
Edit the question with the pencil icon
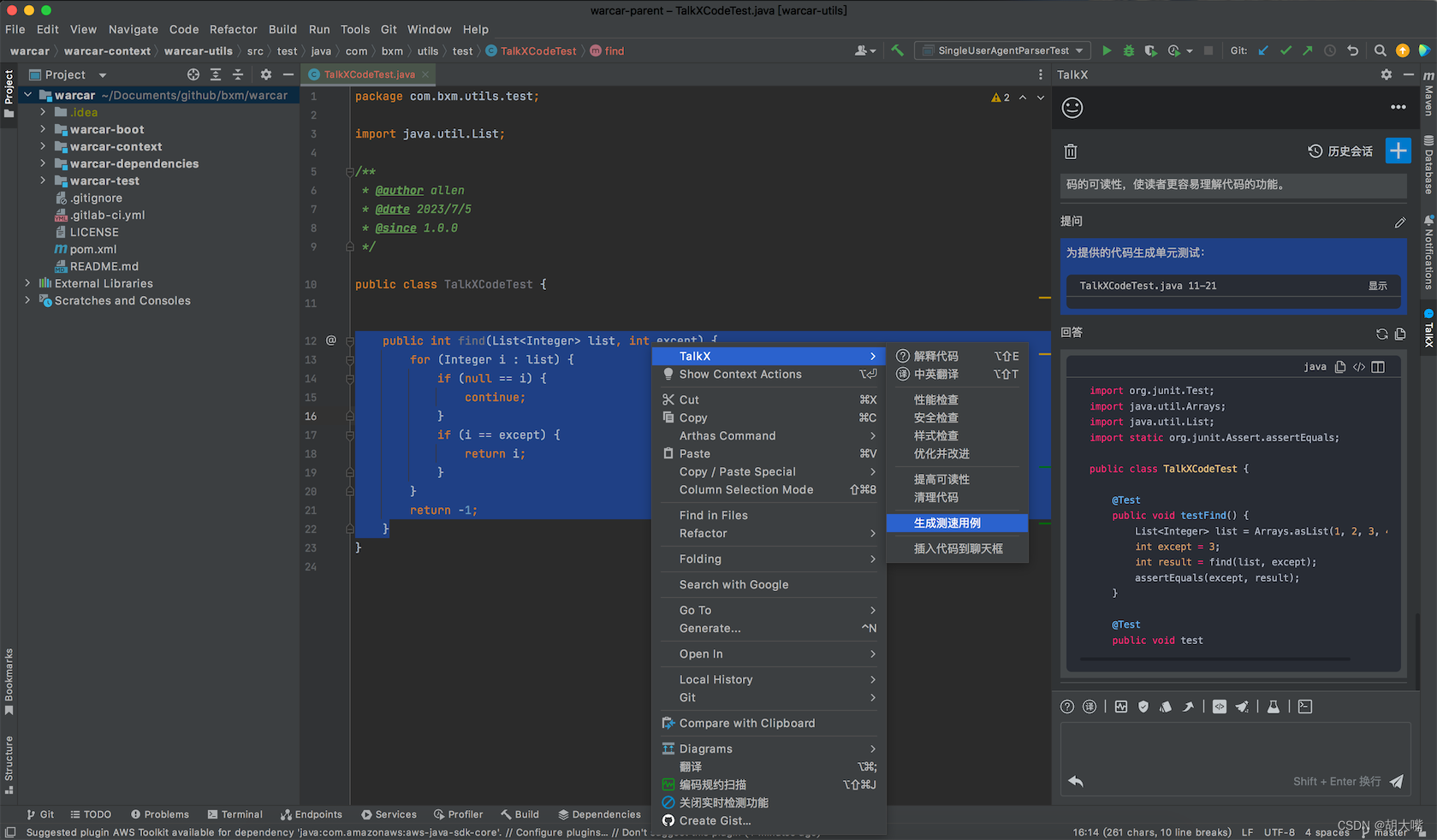point(1400,222)
